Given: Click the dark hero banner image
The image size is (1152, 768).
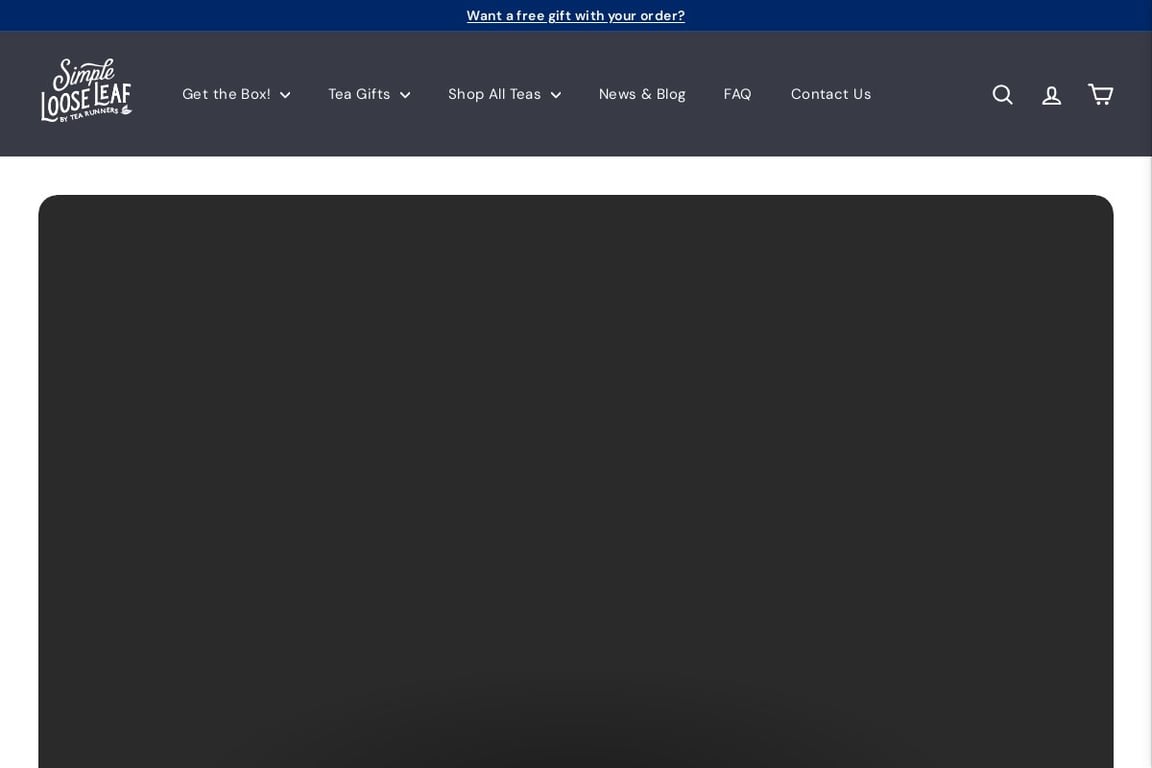Looking at the screenshot, I should coord(575,481).
